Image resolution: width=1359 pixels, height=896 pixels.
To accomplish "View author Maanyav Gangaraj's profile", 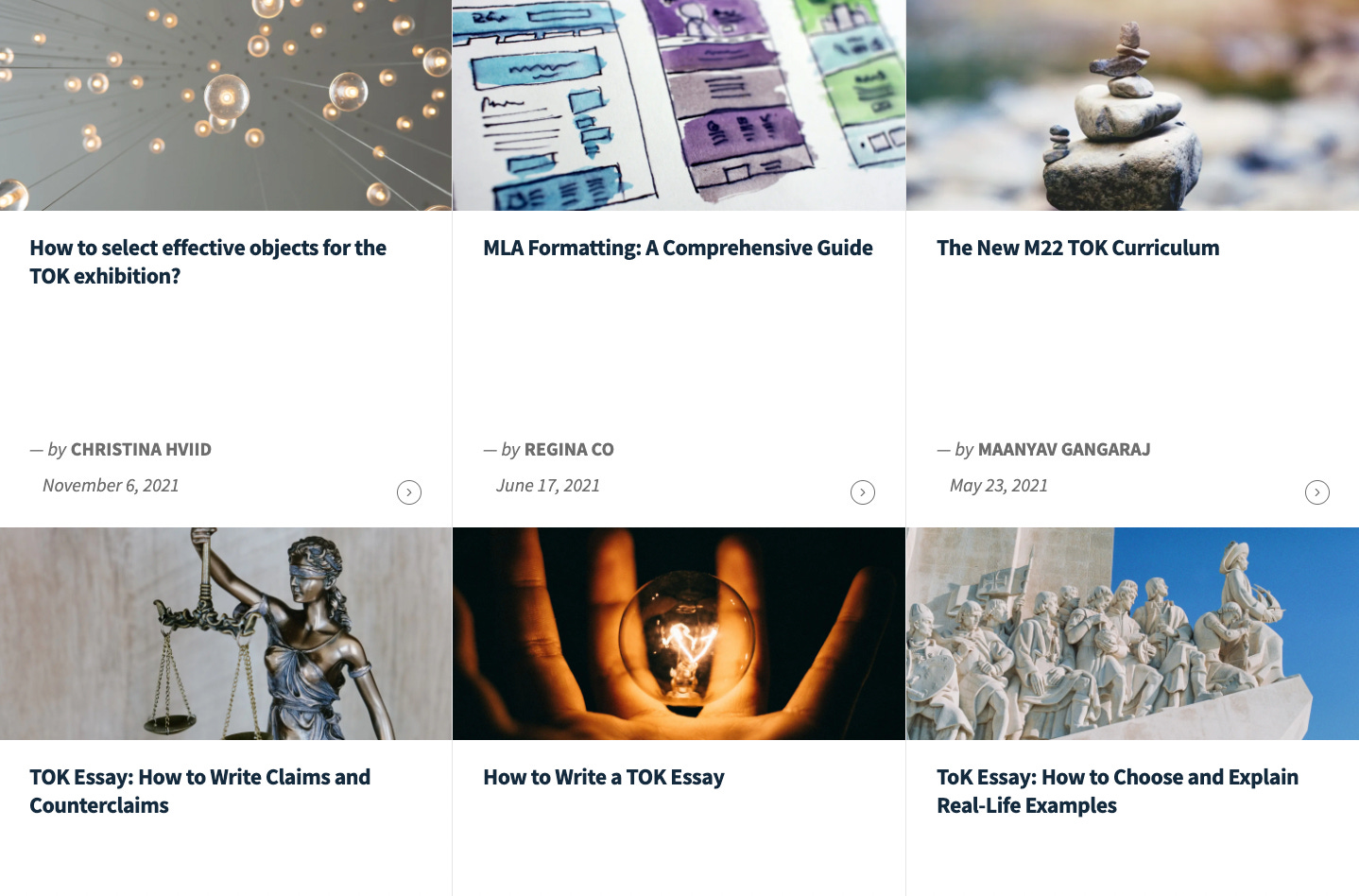I will 1064,450.
